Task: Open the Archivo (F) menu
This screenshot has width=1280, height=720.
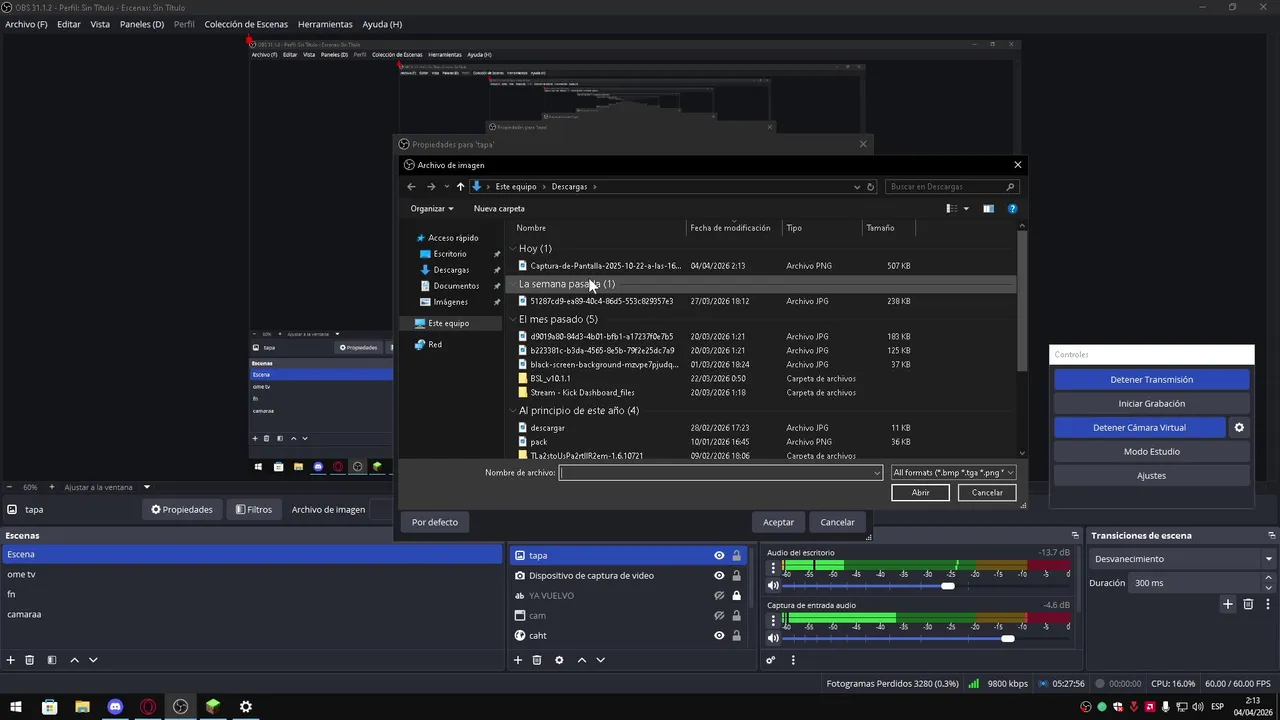Action: pyautogui.click(x=26, y=24)
